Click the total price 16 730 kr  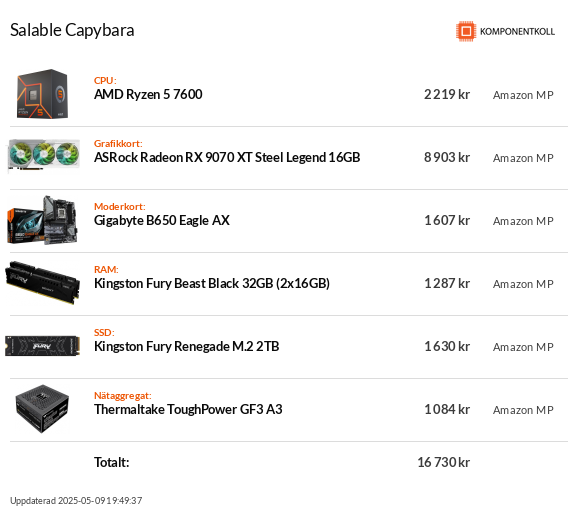[x=443, y=462]
